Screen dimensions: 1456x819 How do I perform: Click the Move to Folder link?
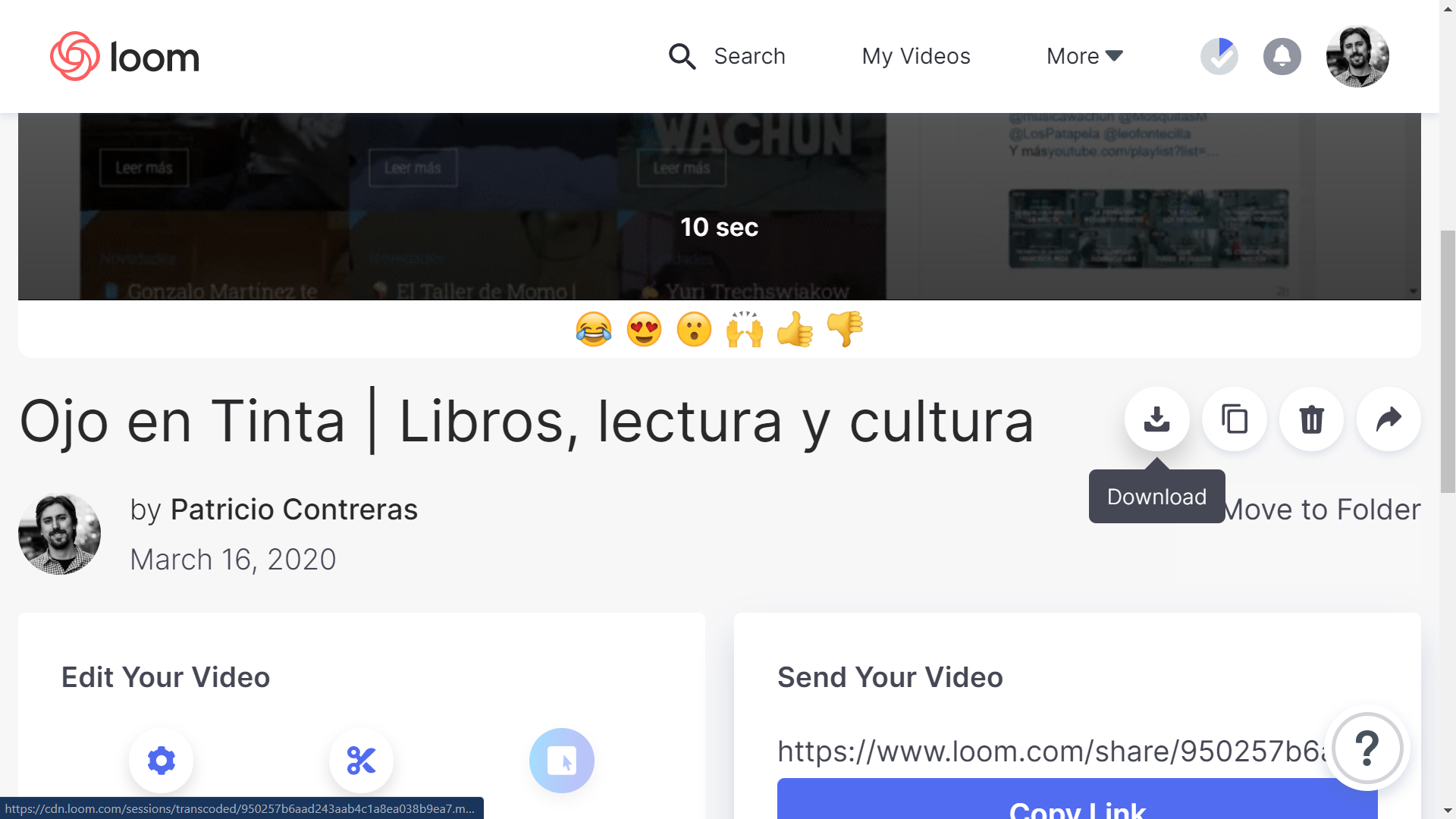pos(1323,510)
